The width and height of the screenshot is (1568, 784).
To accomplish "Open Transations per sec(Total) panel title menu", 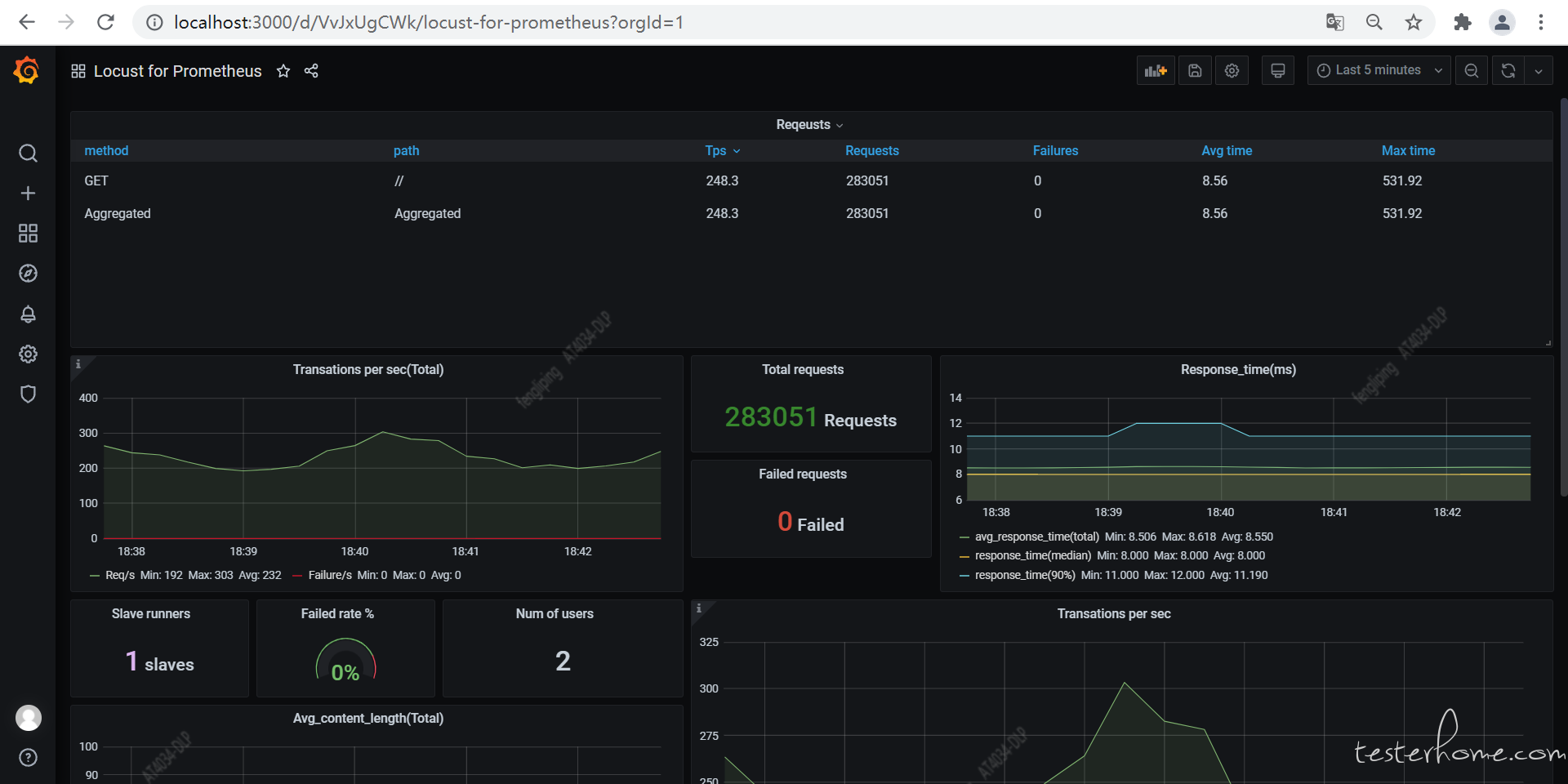I will (x=368, y=369).
